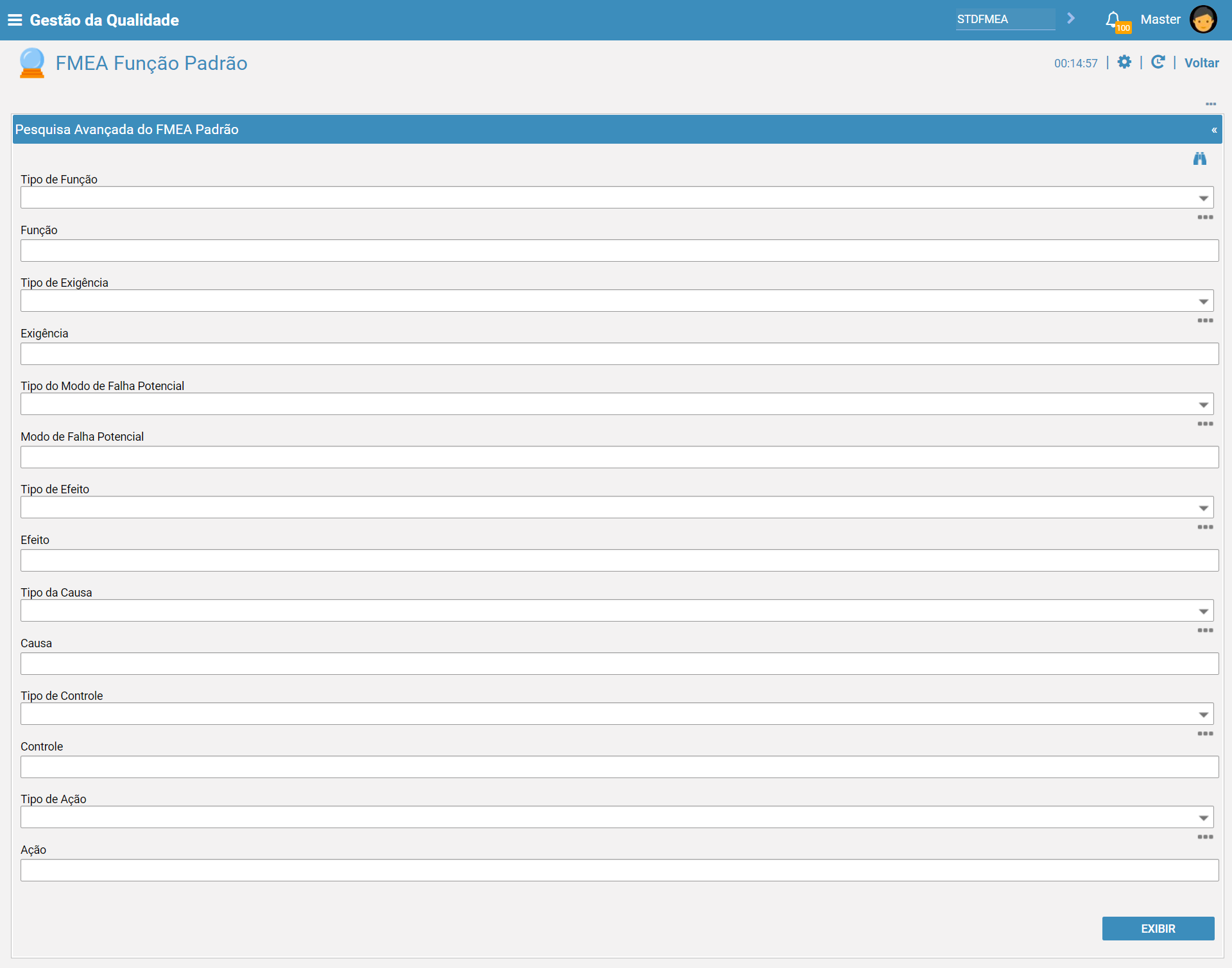Image resolution: width=1232 pixels, height=968 pixels.
Task: Open the Master user avatar
Action: coord(1203,19)
